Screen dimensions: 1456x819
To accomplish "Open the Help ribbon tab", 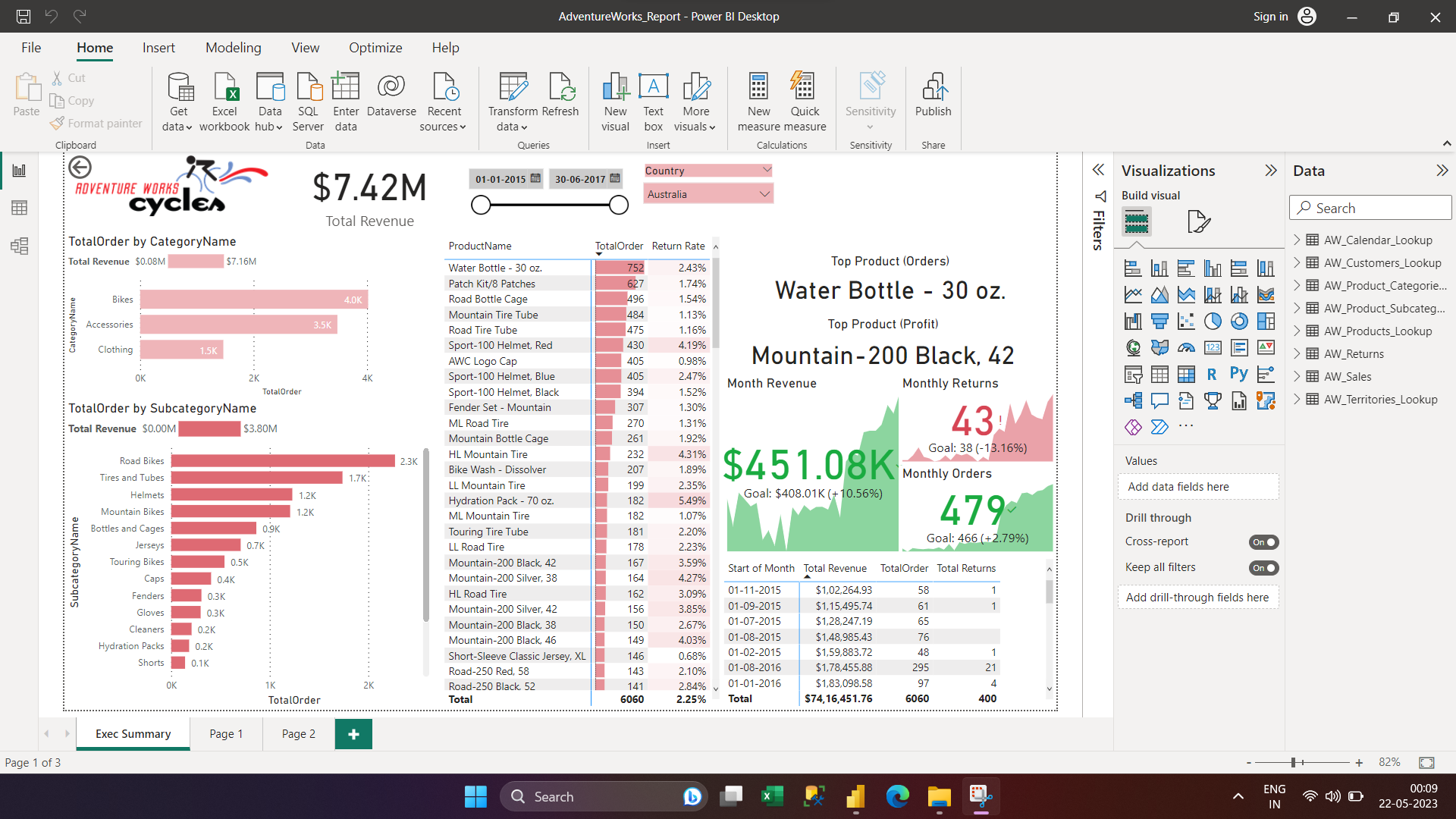I will (x=445, y=48).
